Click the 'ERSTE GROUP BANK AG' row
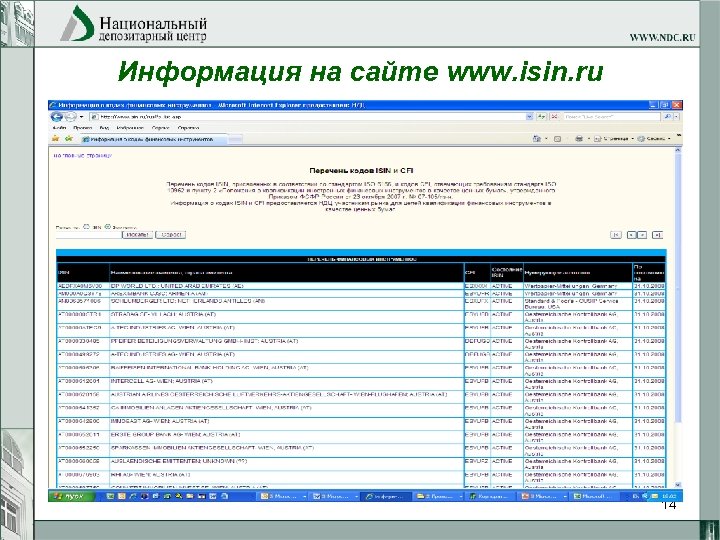Viewport: 720px width, 540px height. (x=361, y=437)
